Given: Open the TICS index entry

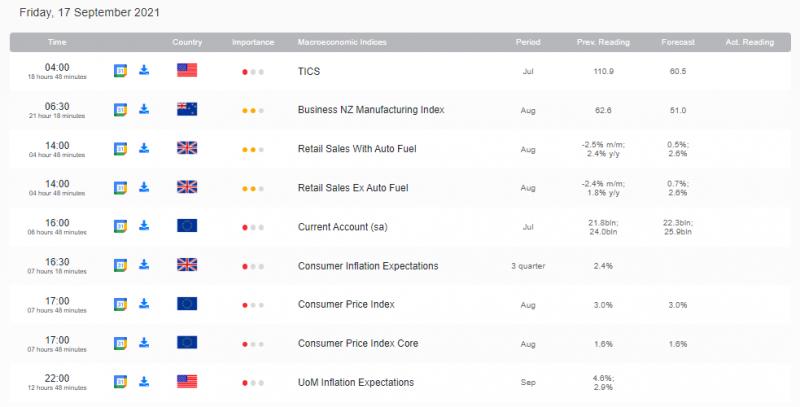Looking at the screenshot, I should click(x=309, y=71).
